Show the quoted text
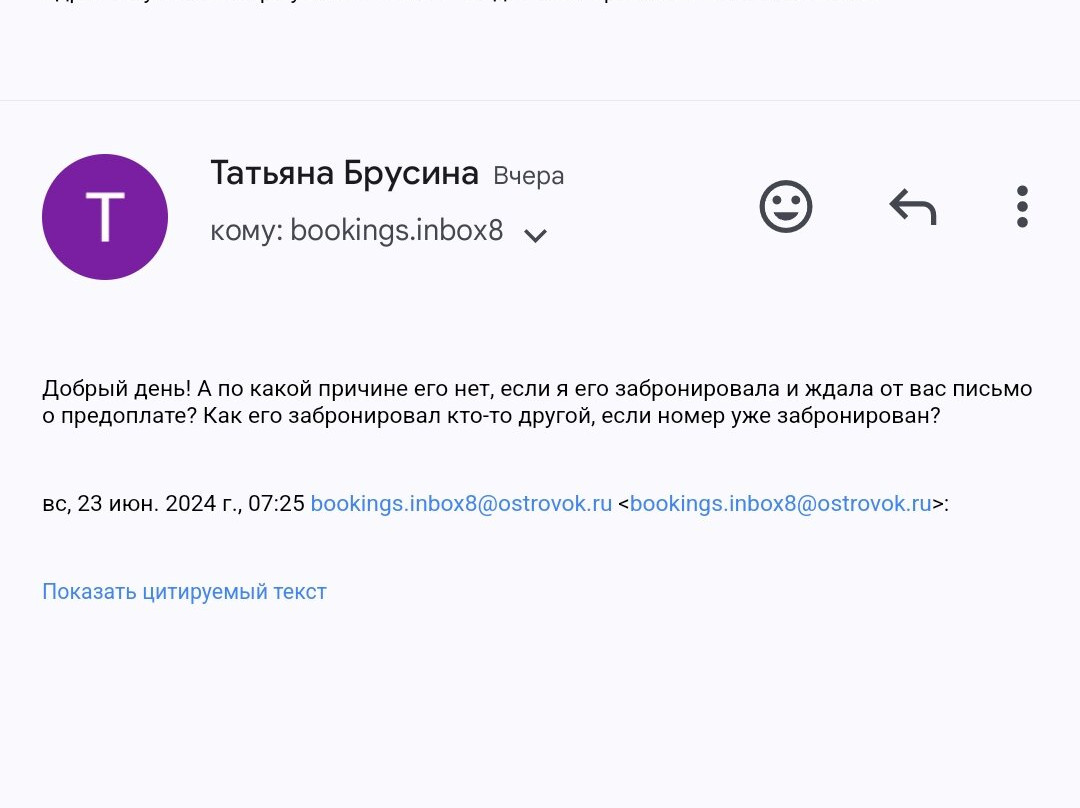Viewport: 1080px width, 808px height. [x=184, y=591]
